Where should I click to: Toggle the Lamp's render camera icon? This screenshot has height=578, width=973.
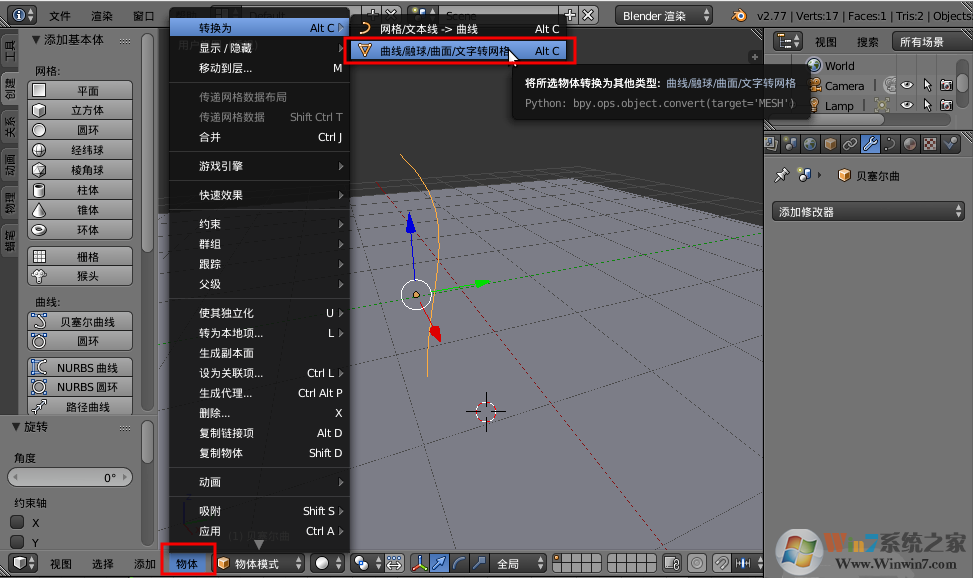click(946, 105)
